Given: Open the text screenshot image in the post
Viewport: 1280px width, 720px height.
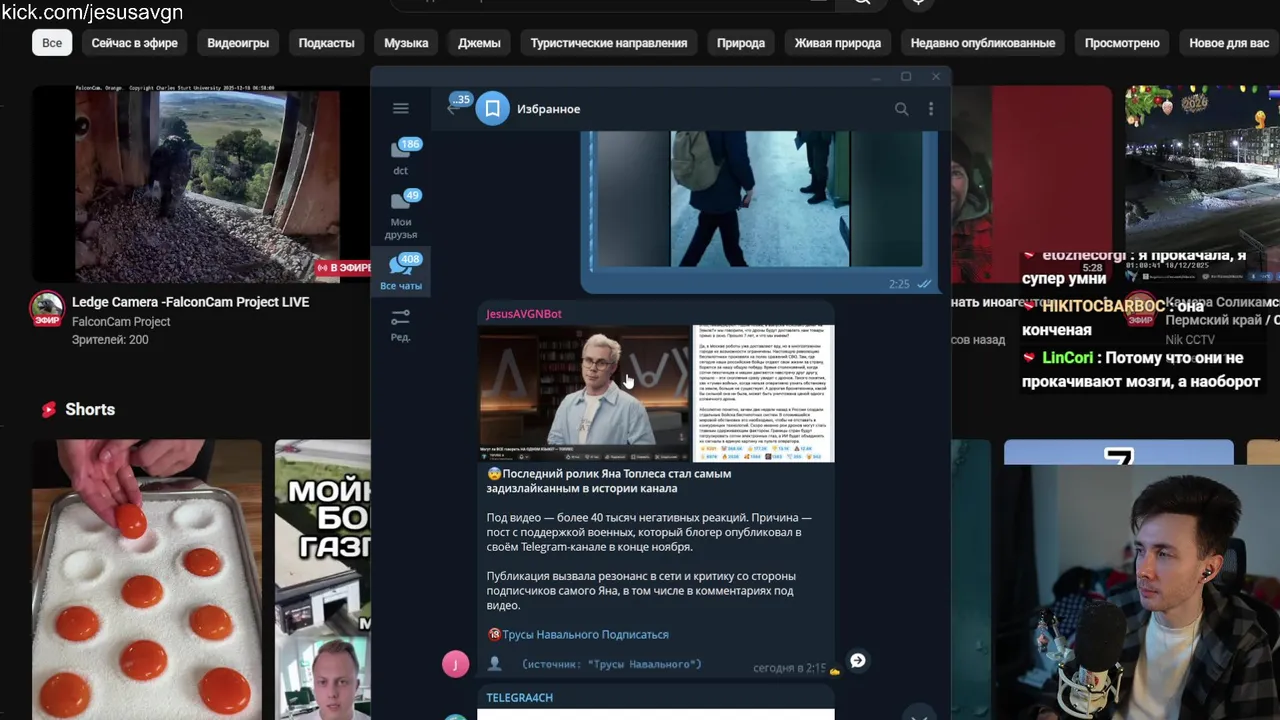Looking at the screenshot, I should (763, 392).
